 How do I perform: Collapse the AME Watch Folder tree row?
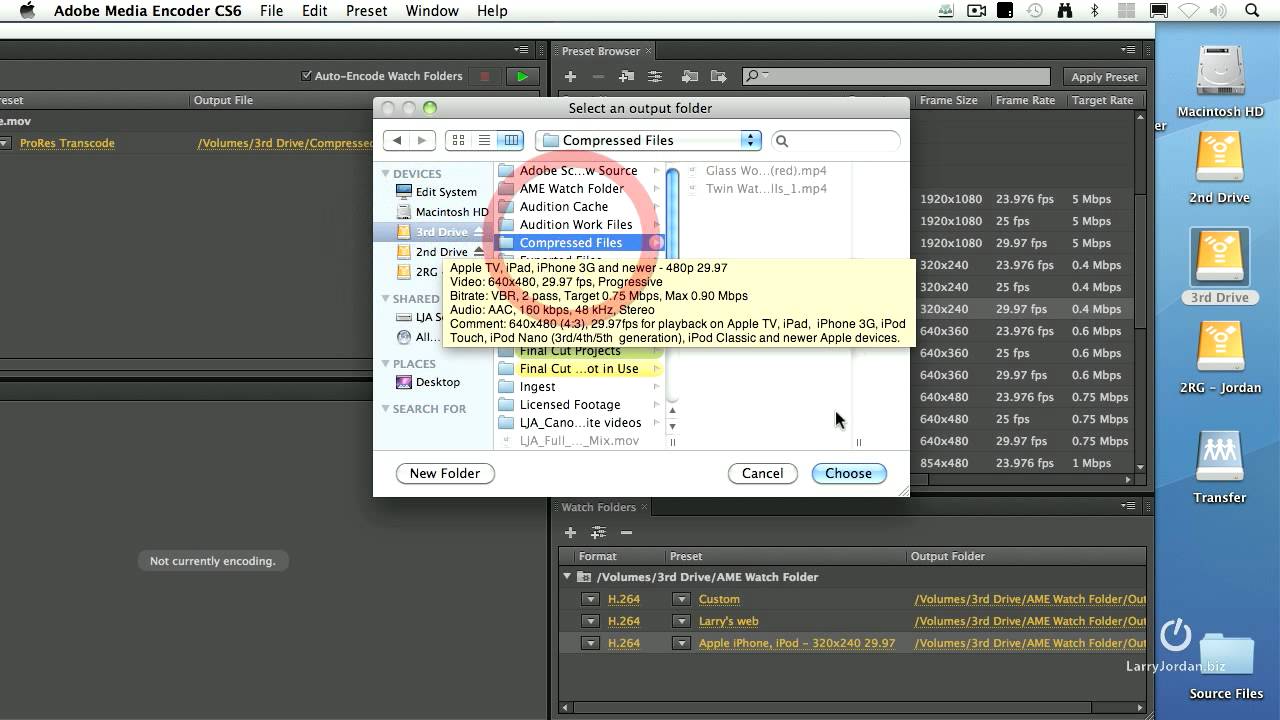567,577
